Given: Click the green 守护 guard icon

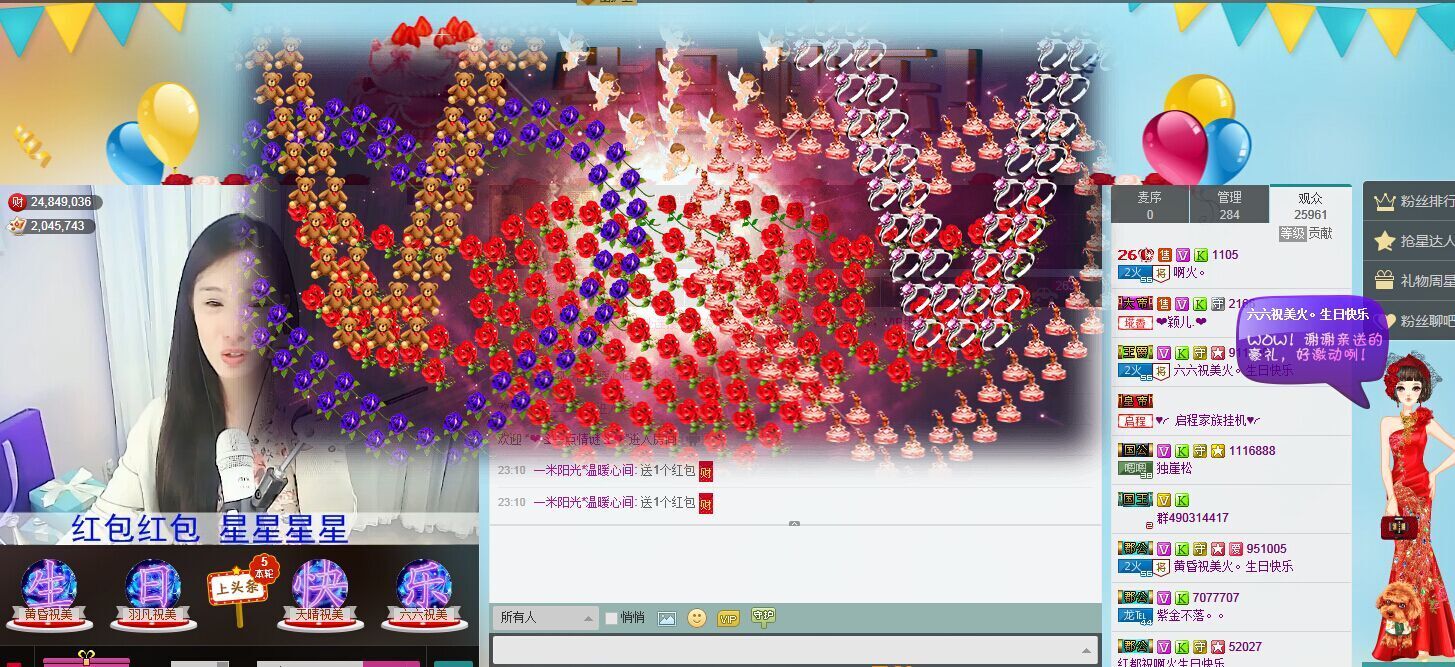Looking at the screenshot, I should coord(763,617).
